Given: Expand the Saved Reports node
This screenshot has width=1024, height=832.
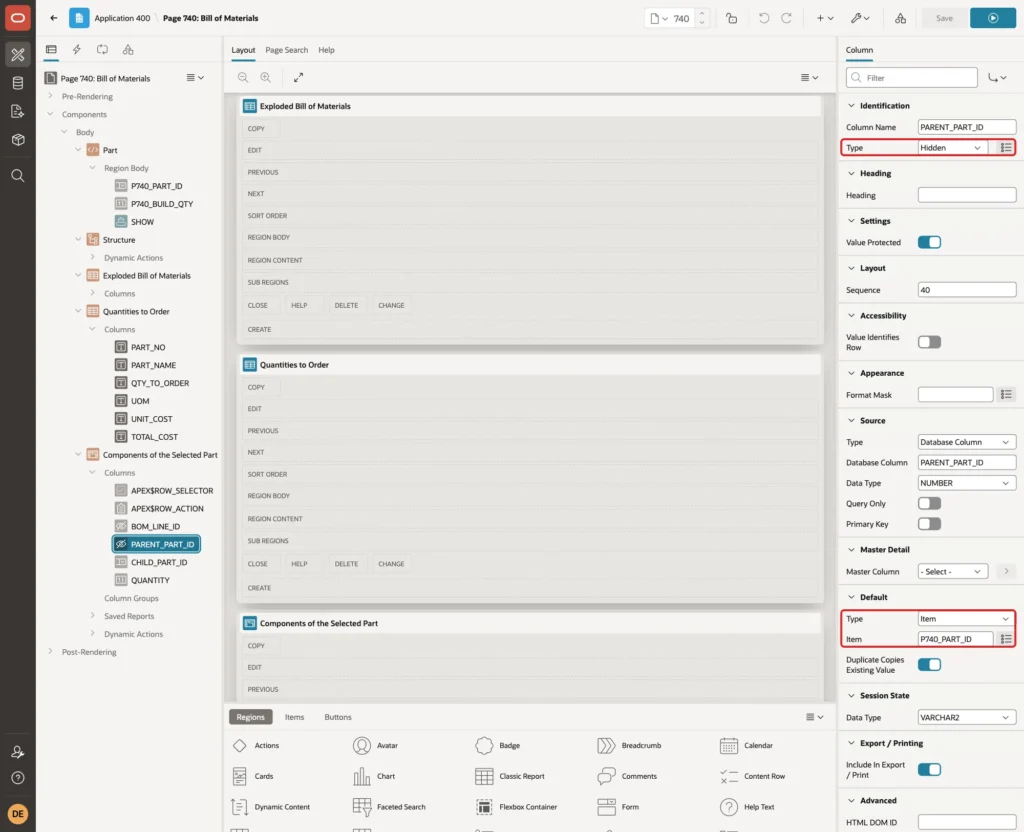Looking at the screenshot, I should (x=92, y=616).
